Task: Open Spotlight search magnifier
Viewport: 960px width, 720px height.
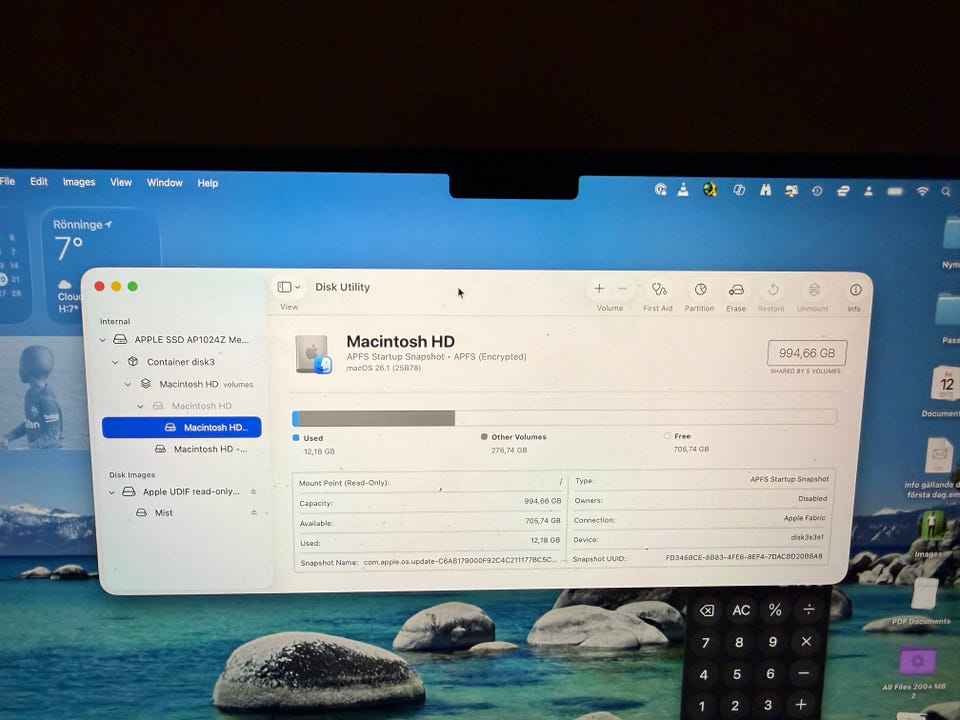Action: pyautogui.click(x=946, y=192)
